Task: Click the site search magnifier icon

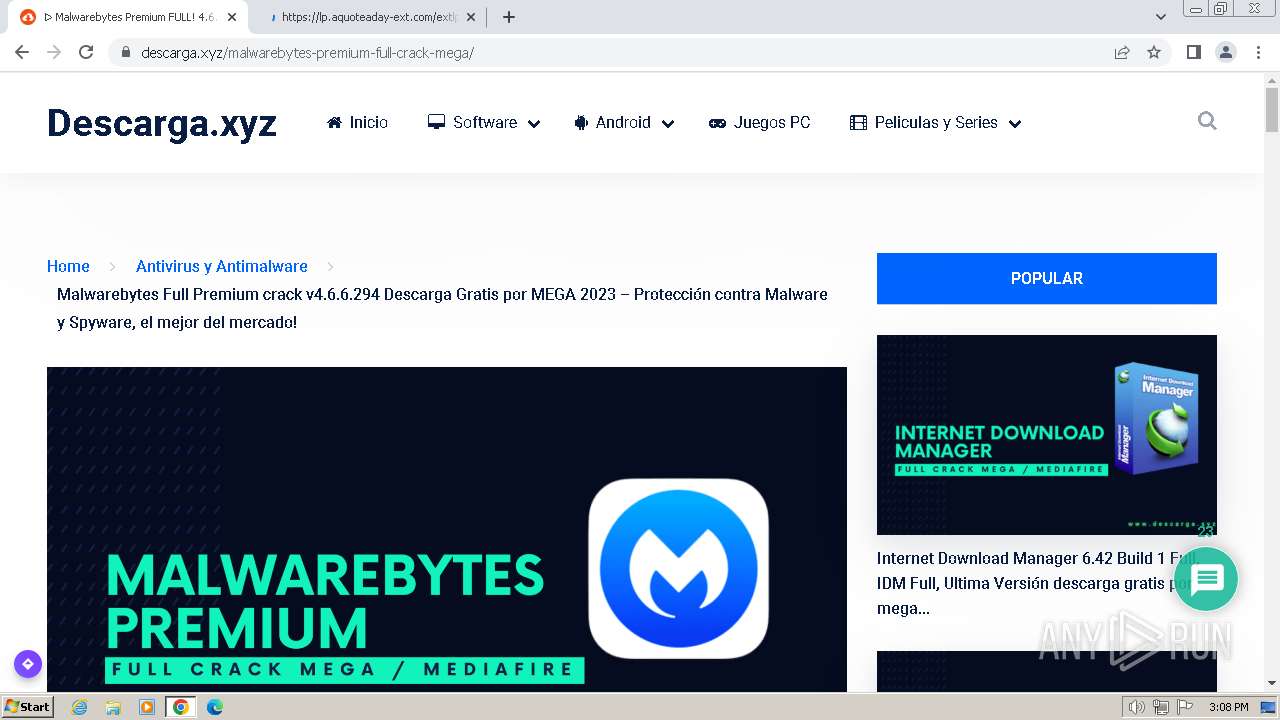Action: tap(1207, 121)
